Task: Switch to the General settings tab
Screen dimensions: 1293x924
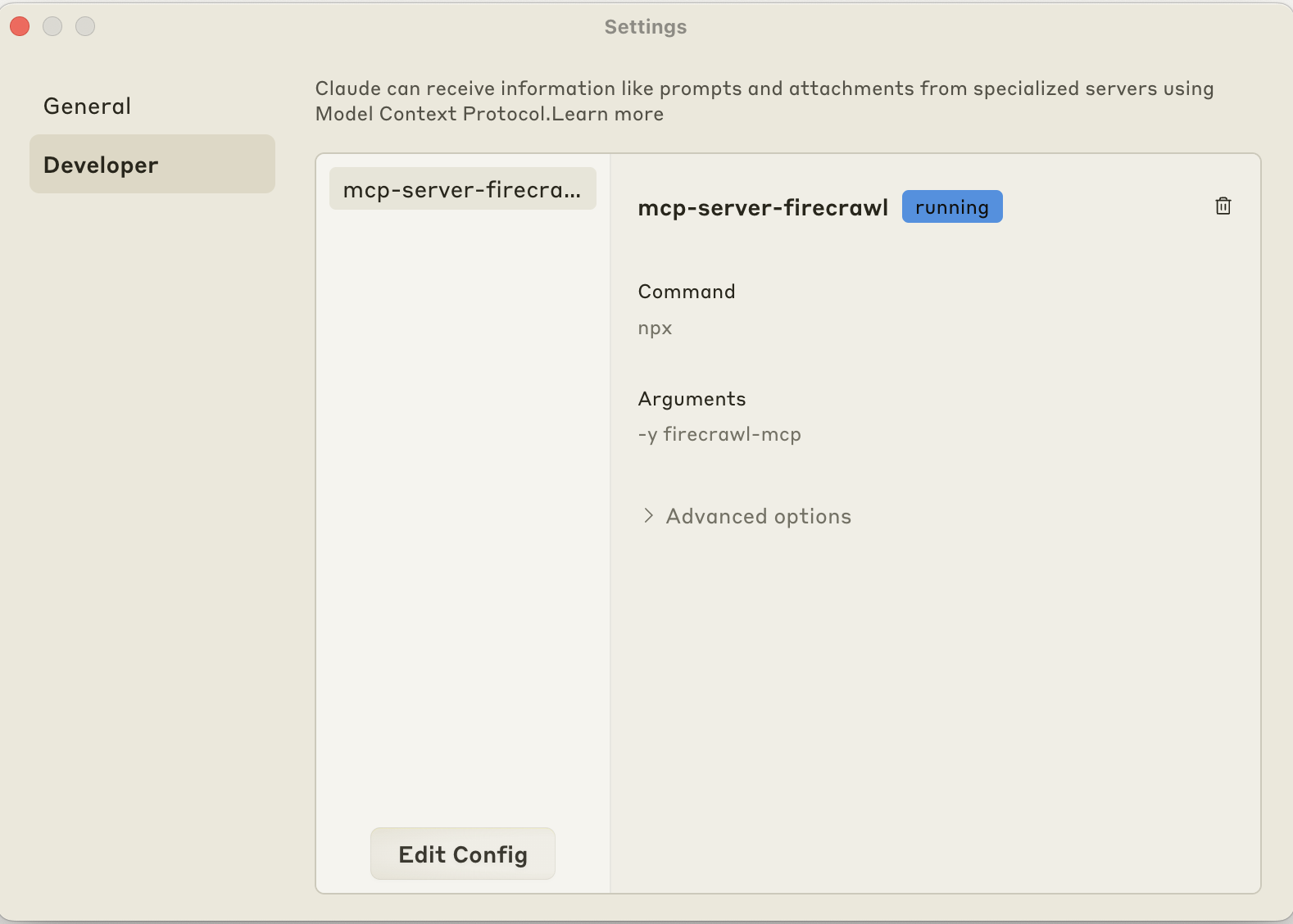Action: click(x=87, y=106)
